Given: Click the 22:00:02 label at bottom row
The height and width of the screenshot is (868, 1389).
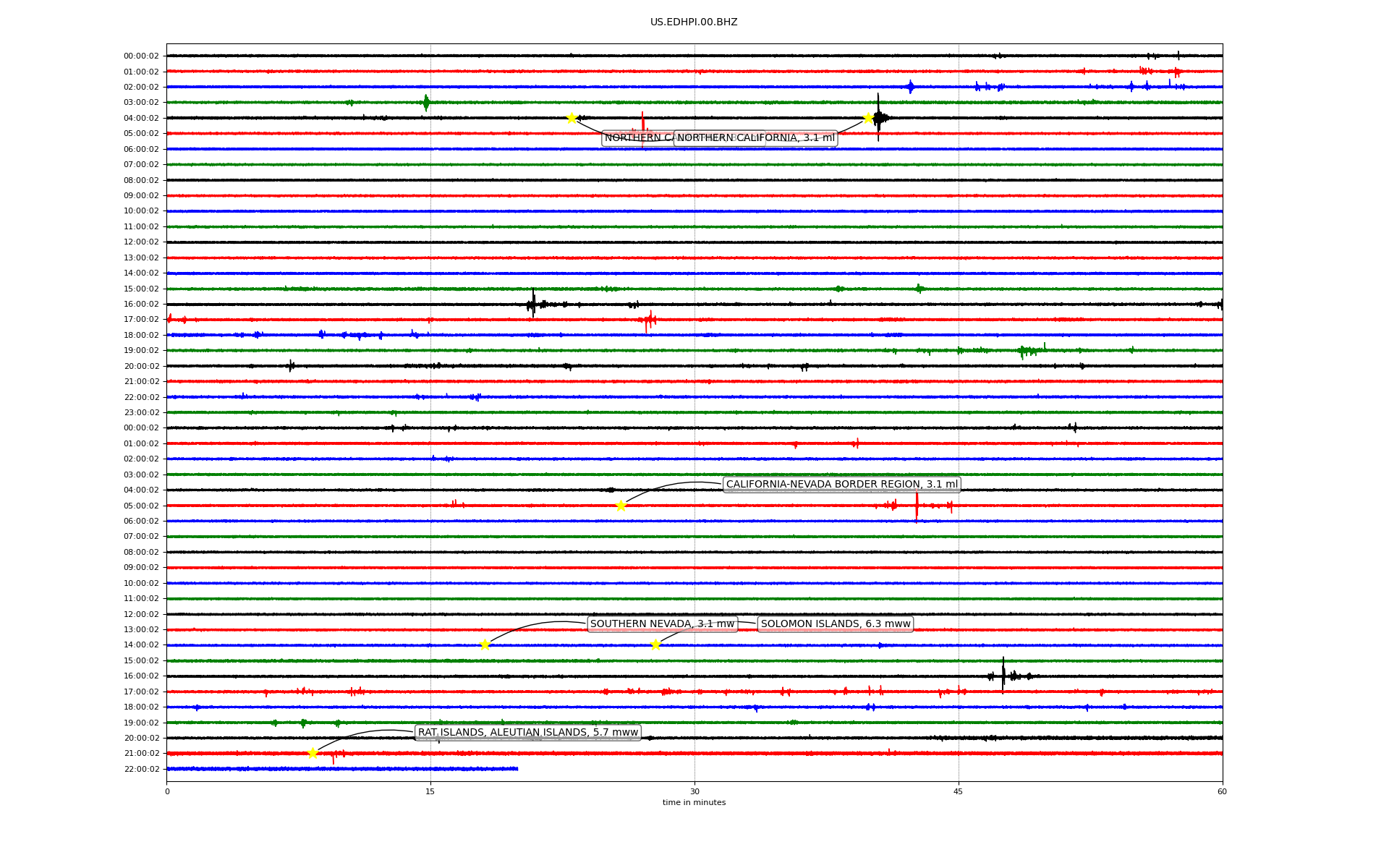Looking at the screenshot, I should point(142,769).
